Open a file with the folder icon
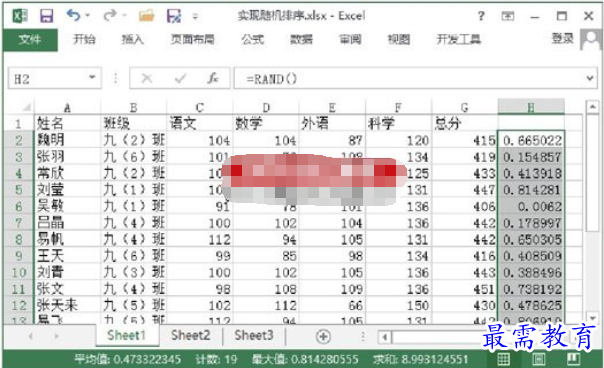 pyautogui.click(x=146, y=16)
